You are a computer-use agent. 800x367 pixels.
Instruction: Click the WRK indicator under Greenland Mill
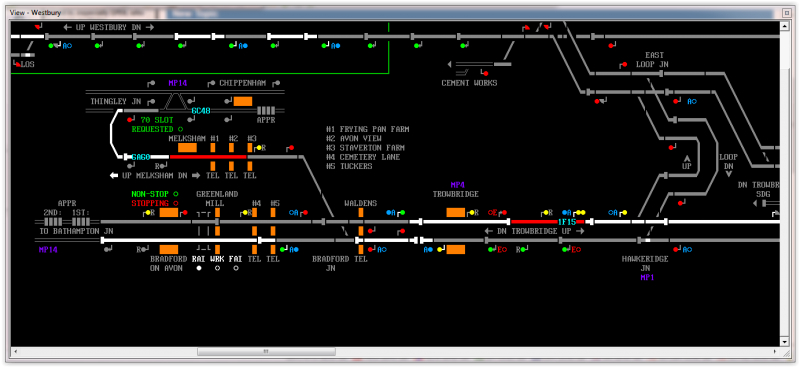pos(217,268)
